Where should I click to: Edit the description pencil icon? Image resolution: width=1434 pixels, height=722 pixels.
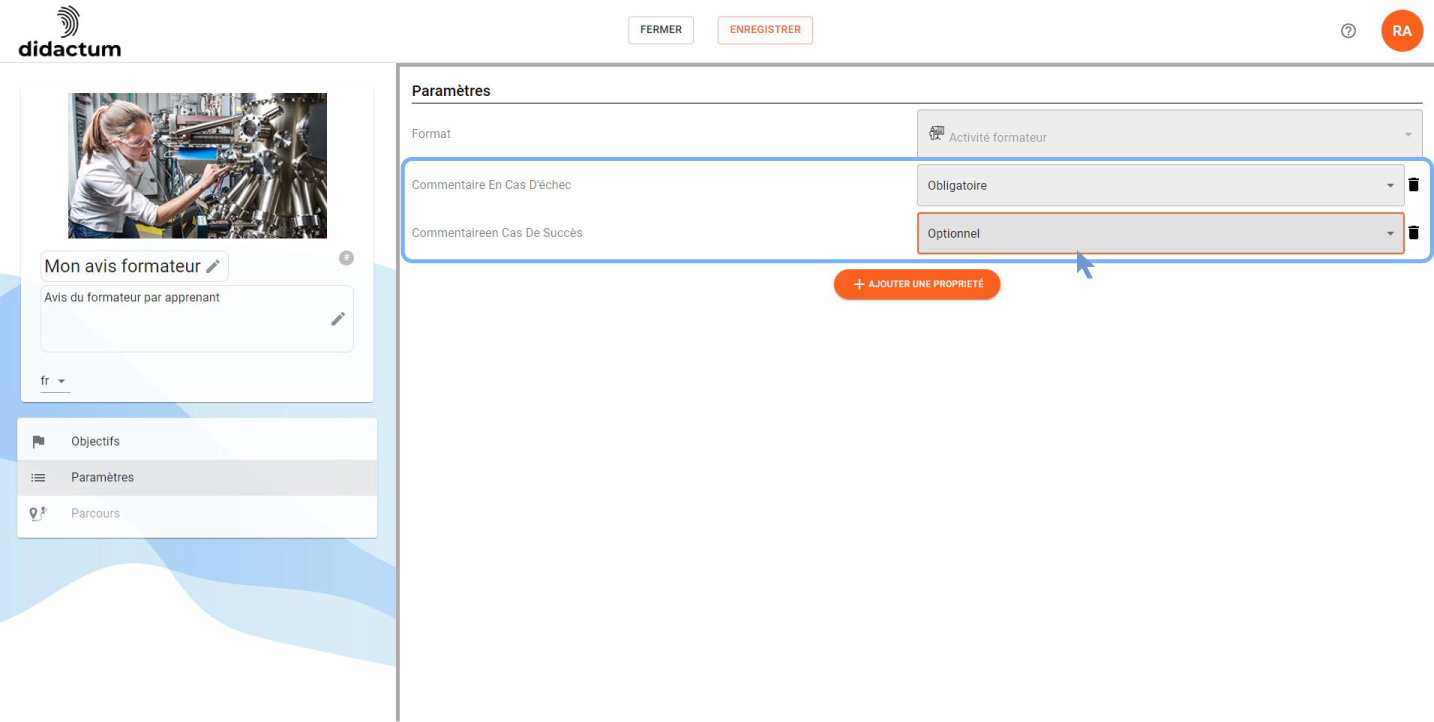tap(338, 319)
